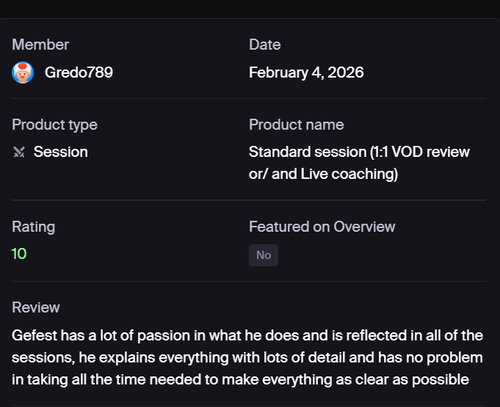Click the Rating label
This screenshot has height=407, width=500.
(x=33, y=227)
